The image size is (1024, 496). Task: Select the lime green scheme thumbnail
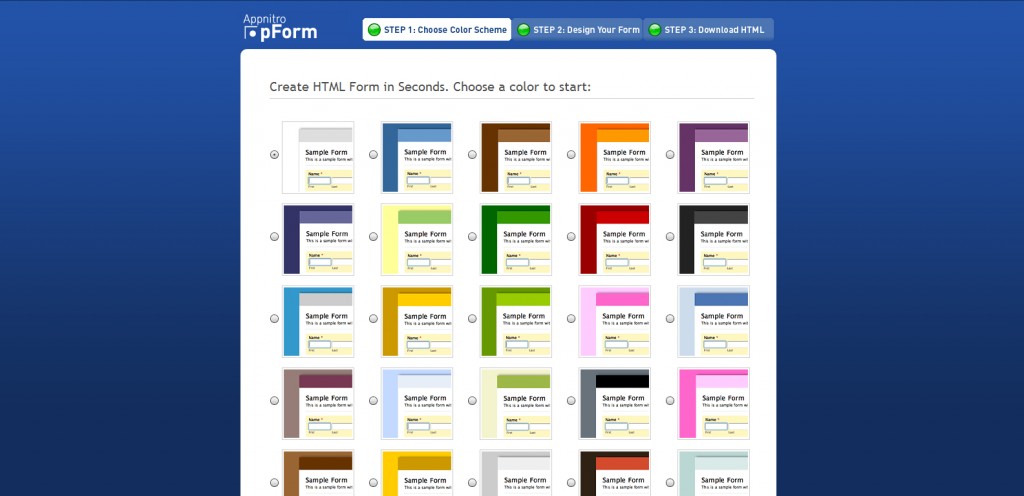pyautogui.click(x=515, y=321)
